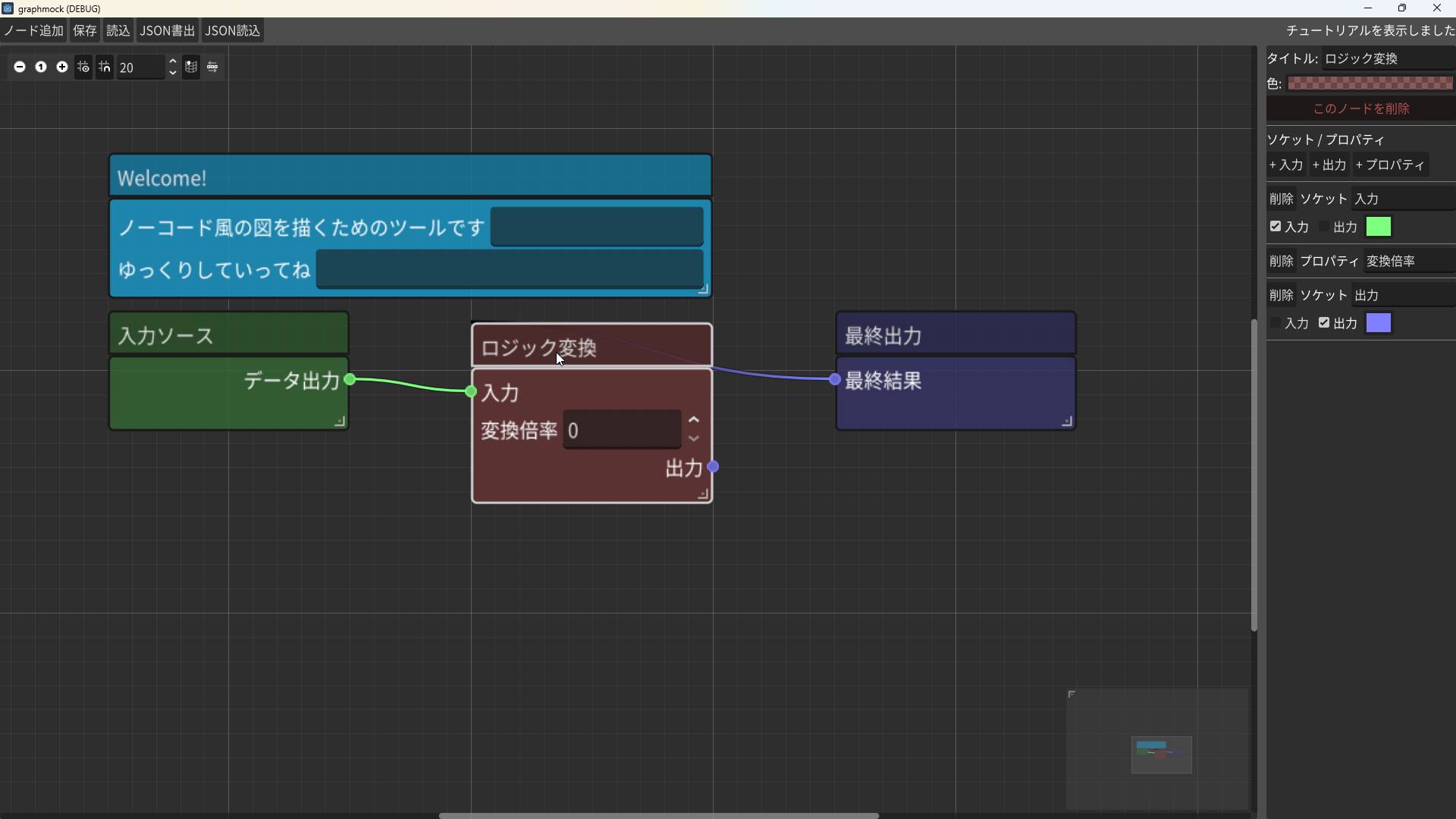Viewport: 1456px width, 819px height.
Task: Edit the 変換倍率 property name field
Action: pos(1409,261)
